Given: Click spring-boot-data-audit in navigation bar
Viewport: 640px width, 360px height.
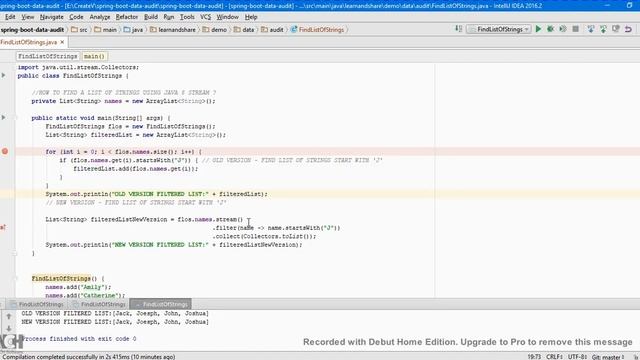Looking at the screenshot, I should click(32, 29).
